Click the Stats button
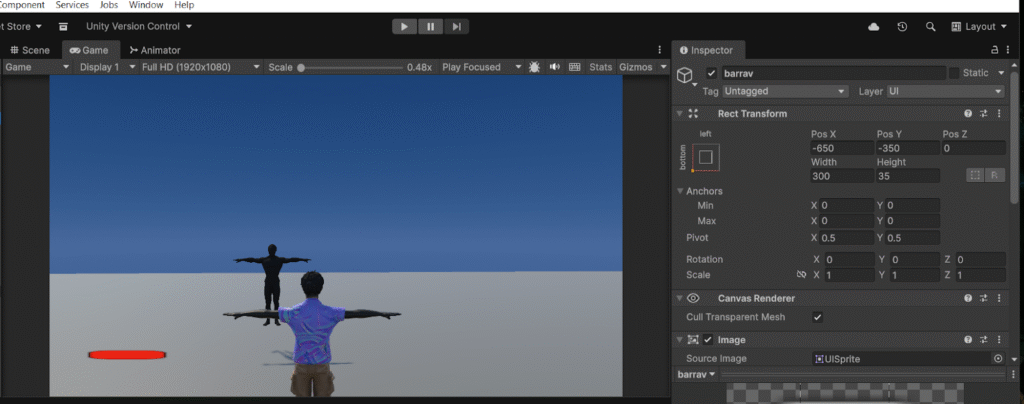 click(x=600, y=67)
